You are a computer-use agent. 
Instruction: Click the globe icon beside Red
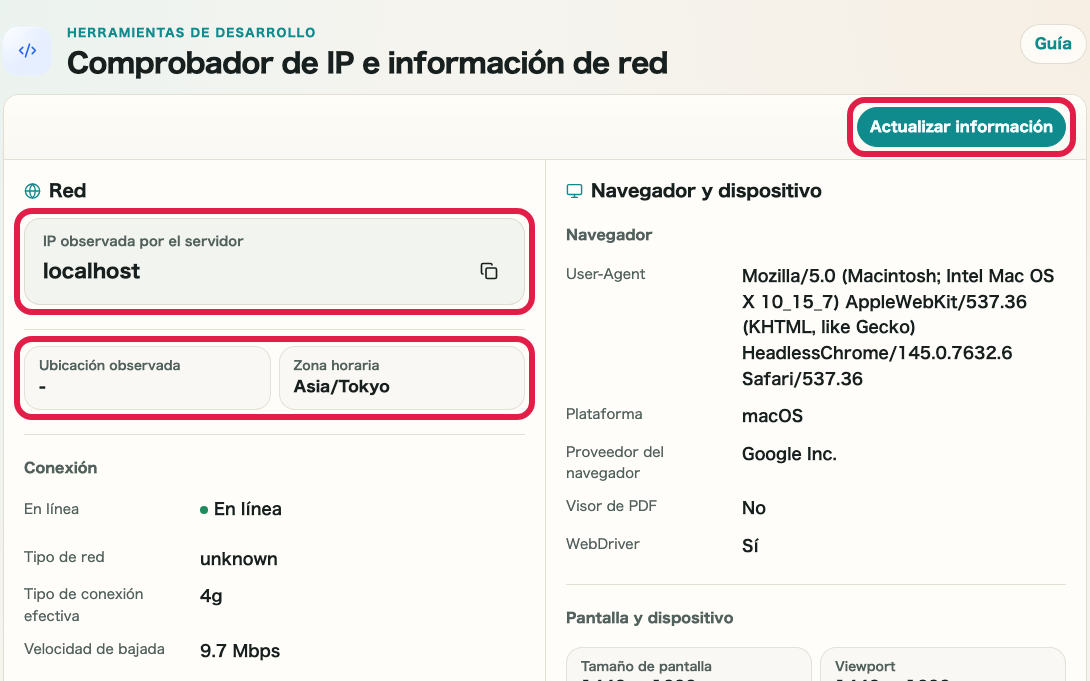click(x=32, y=191)
